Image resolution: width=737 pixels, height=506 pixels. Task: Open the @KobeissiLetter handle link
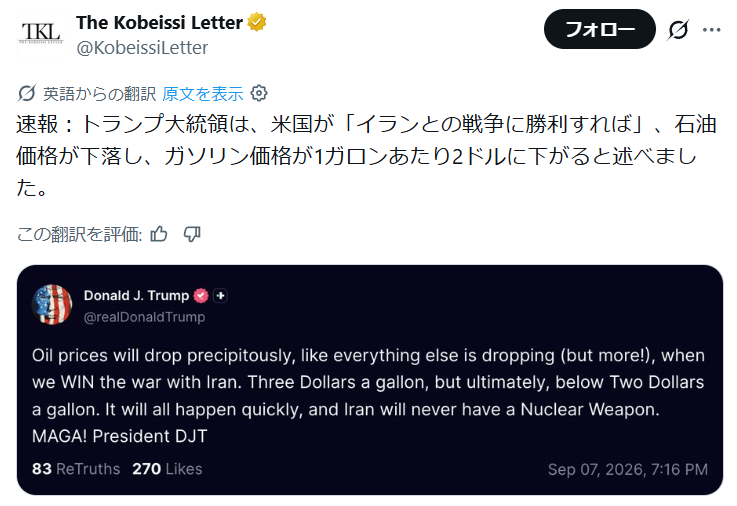tap(142, 47)
